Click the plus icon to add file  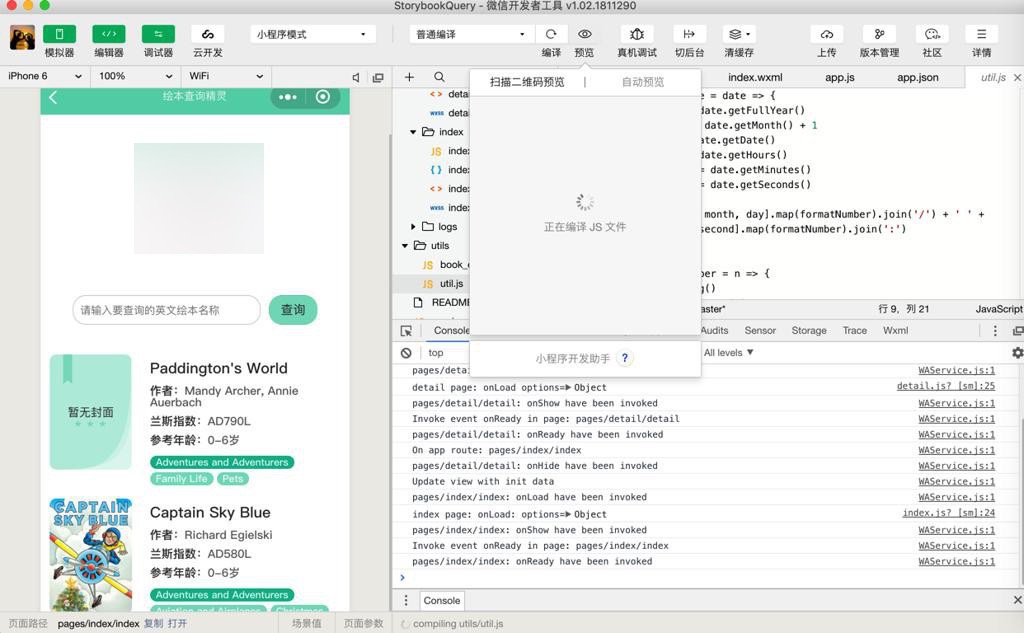coord(409,77)
